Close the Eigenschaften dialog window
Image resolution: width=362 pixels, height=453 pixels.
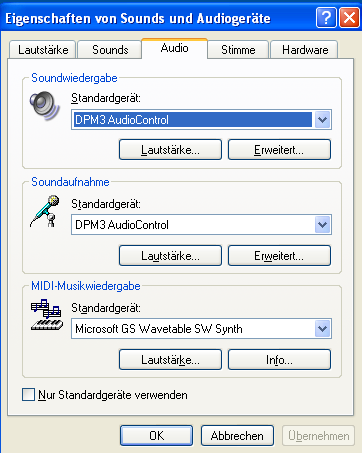click(349, 17)
